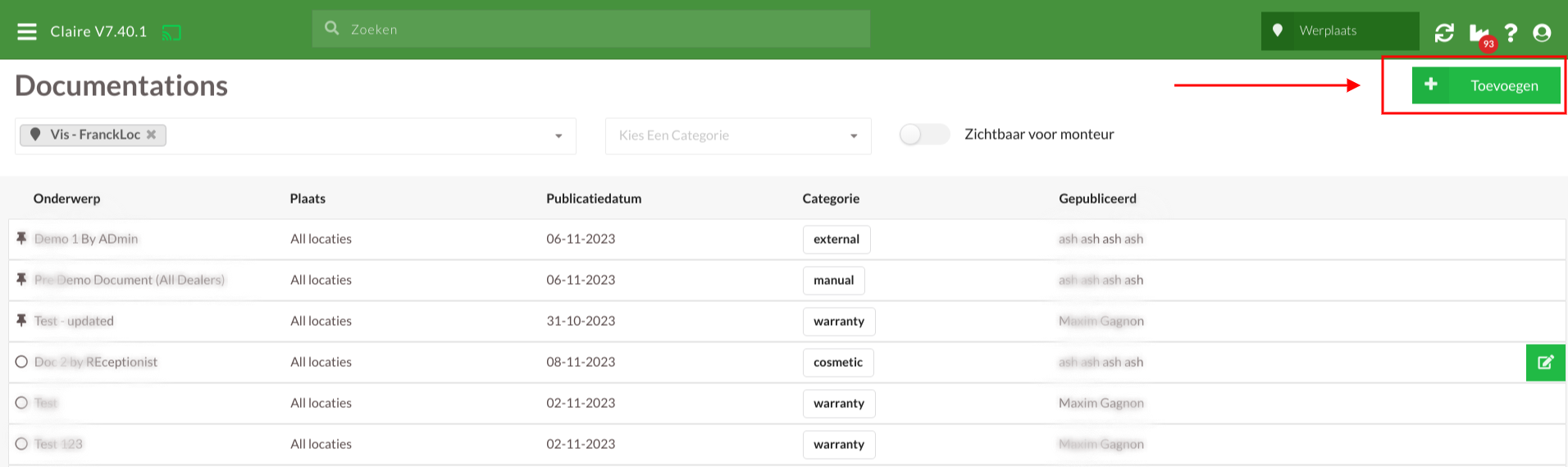This screenshot has height=467, width=1568.
Task: Click the green edit icon on Doc 2 row
Action: (1546, 363)
